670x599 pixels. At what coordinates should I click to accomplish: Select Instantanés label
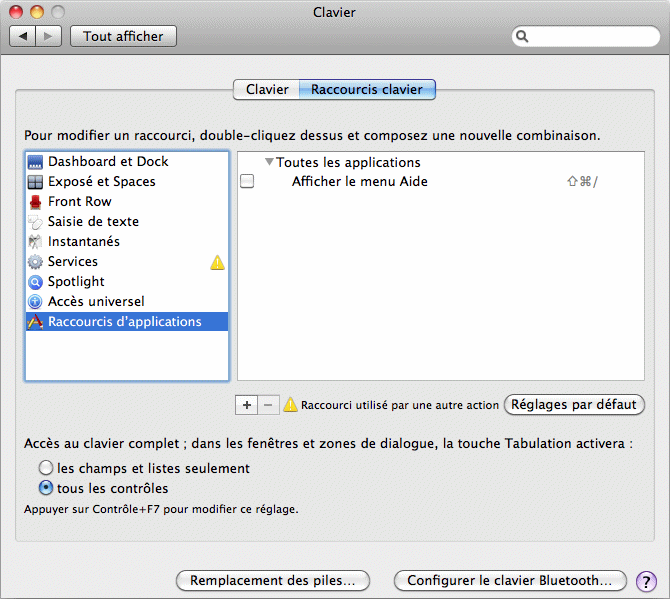[84, 241]
